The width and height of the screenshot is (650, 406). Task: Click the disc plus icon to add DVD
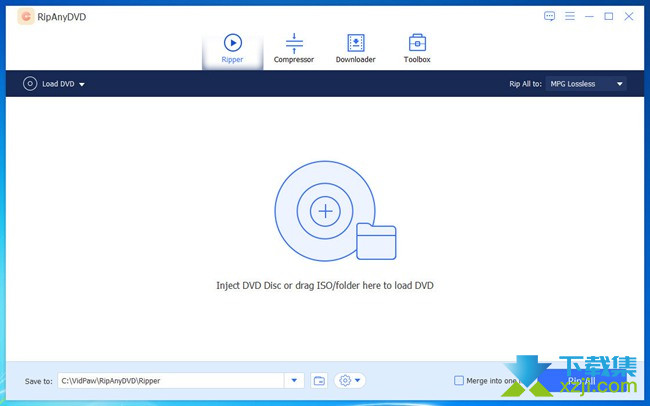(x=325, y=211)
